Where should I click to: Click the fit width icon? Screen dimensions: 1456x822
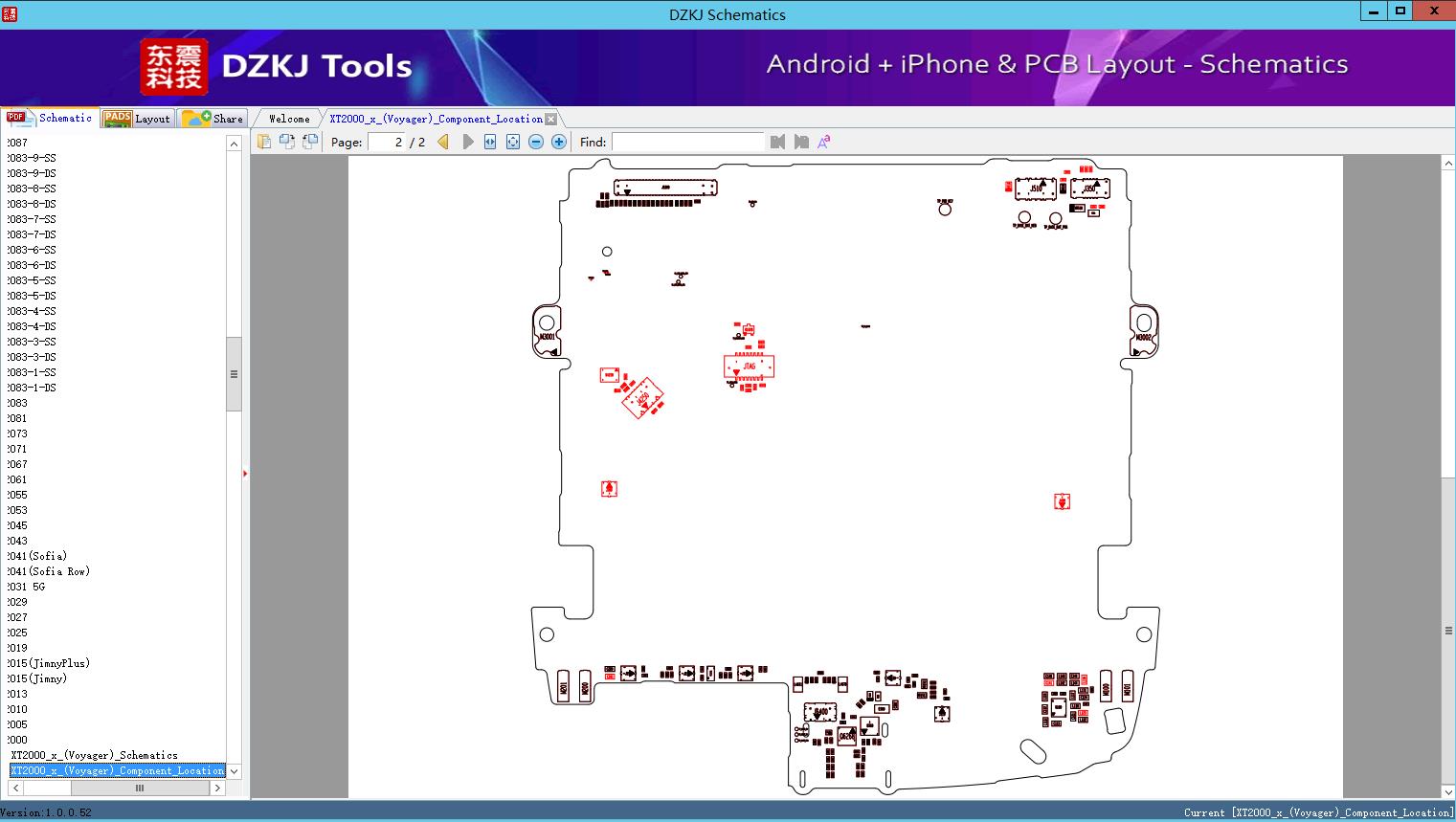tap(490, 142)
